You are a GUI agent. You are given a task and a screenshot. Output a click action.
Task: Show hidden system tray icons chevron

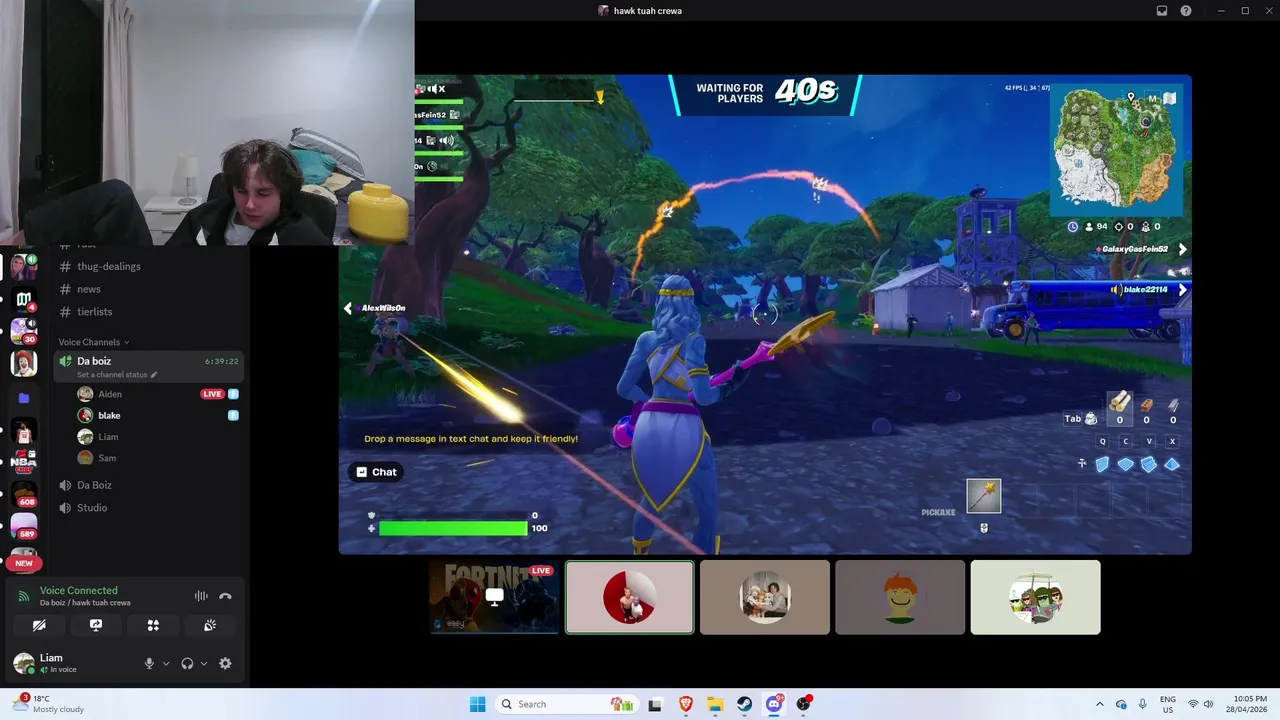[1100, 704]
